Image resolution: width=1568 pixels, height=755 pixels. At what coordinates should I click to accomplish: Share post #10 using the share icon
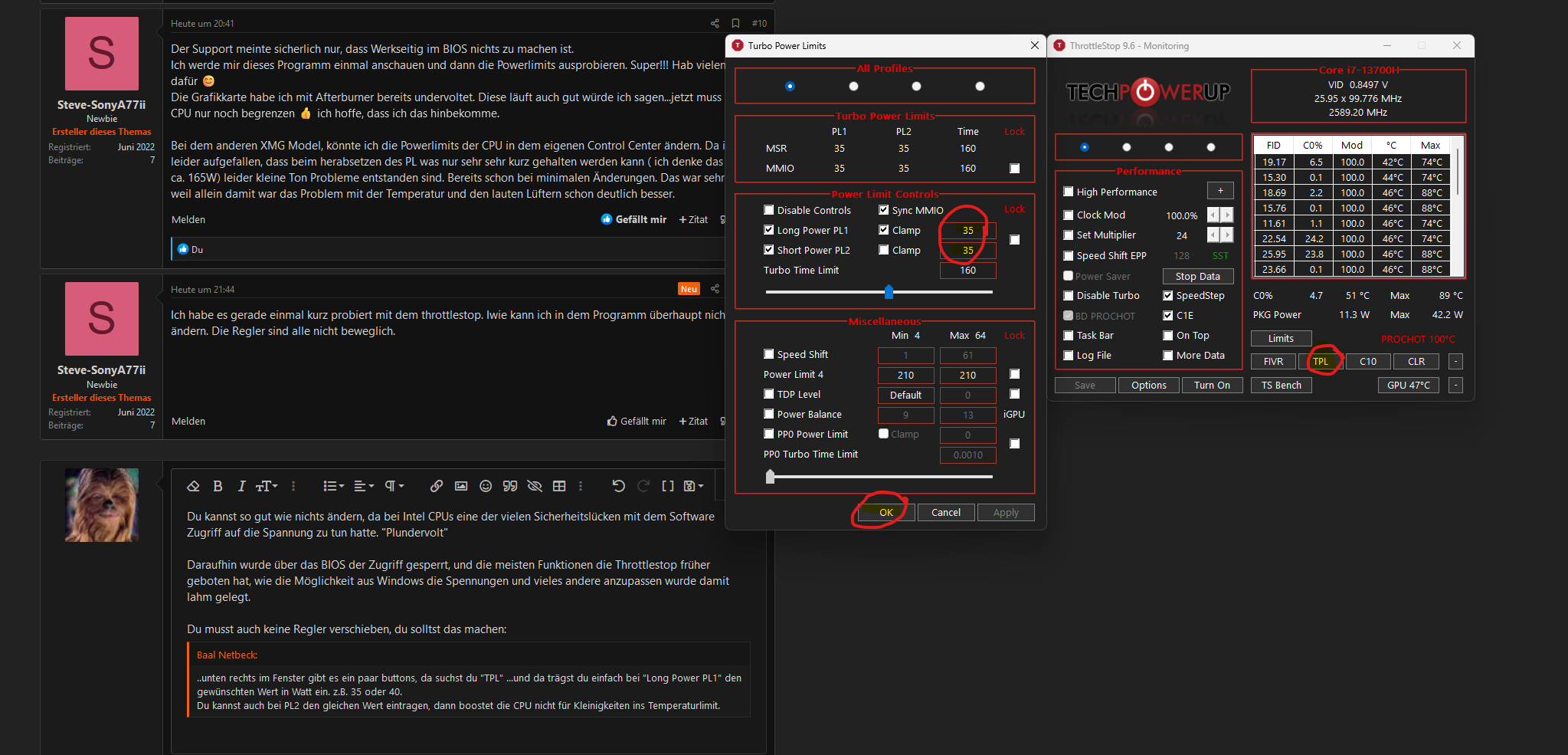click(x=715, y=24)
